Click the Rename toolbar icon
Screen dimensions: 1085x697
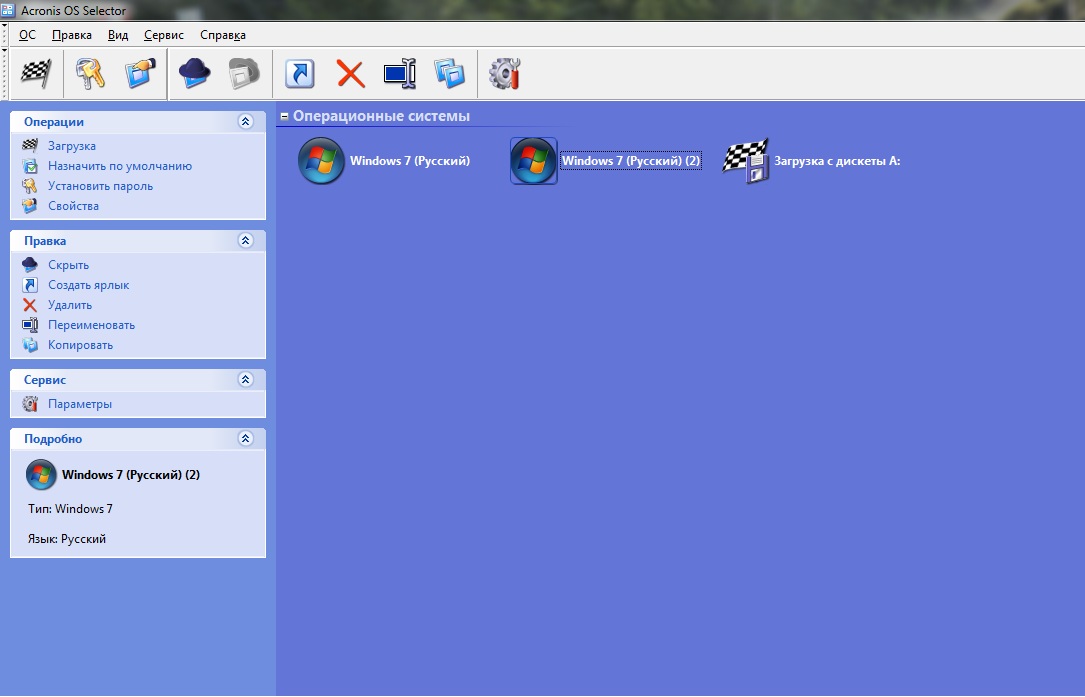coord(400,73)
